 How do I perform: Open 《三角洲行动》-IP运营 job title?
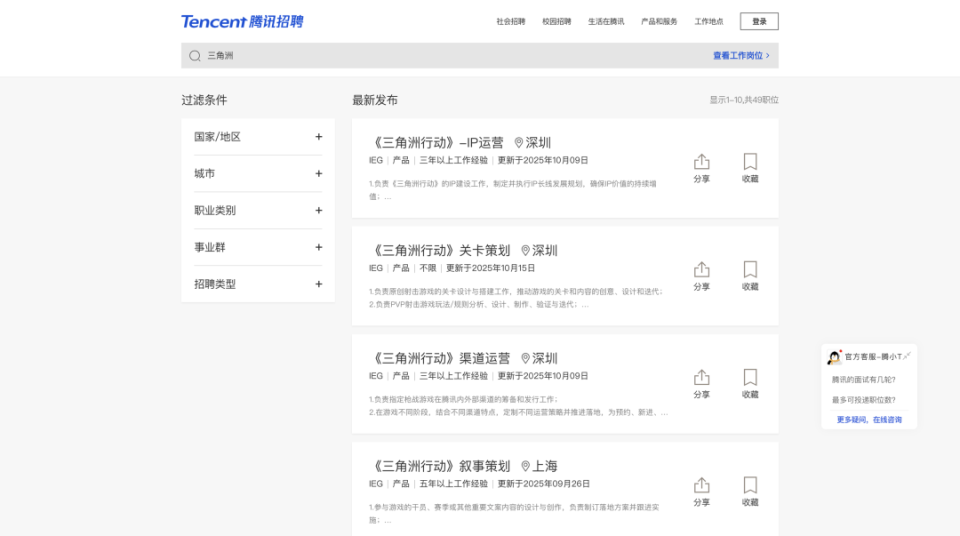[437, 143]
